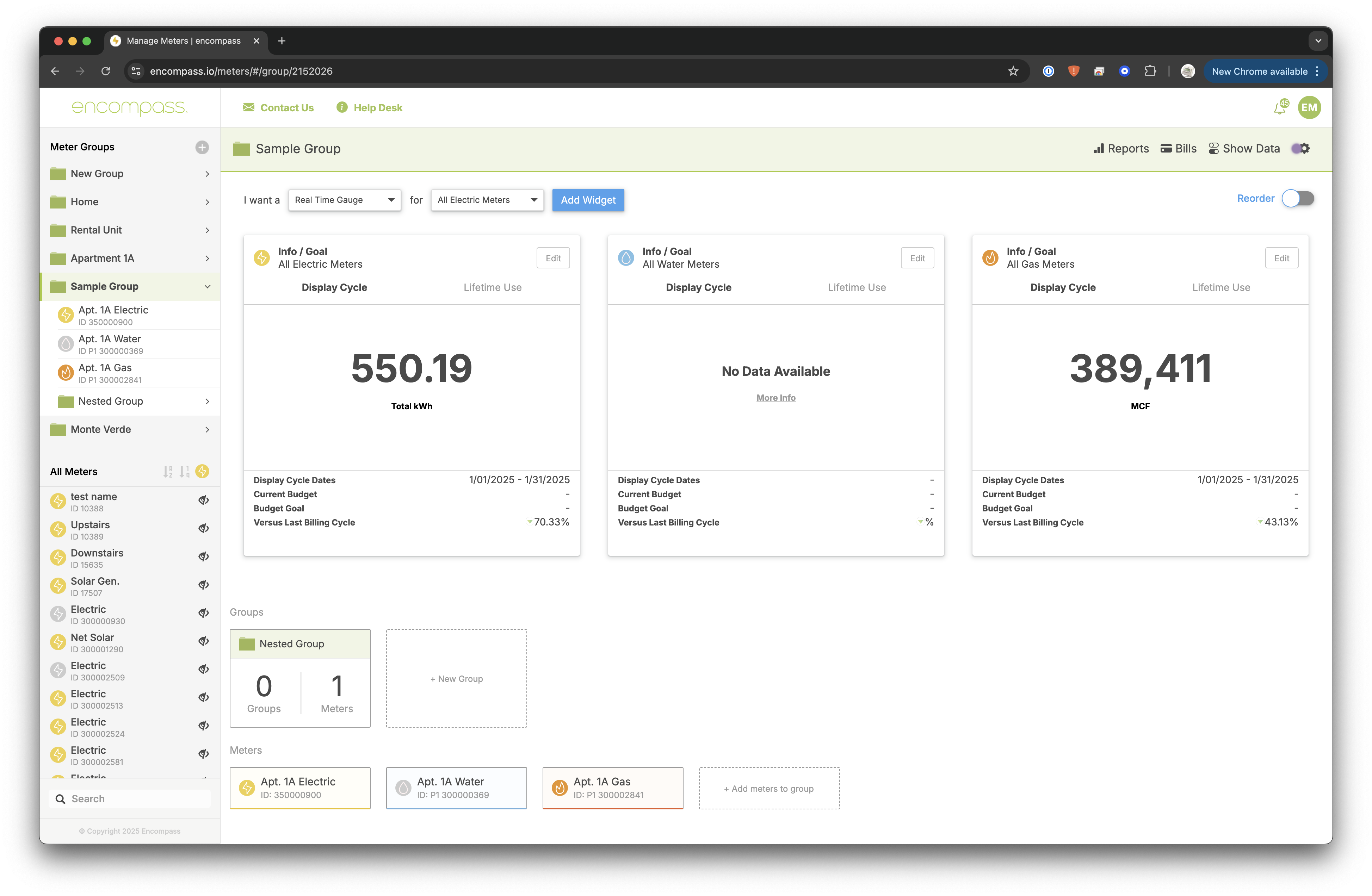1372x896 pixels.
Task: Open the notifications bell
Action: (x=1279, y=108)
